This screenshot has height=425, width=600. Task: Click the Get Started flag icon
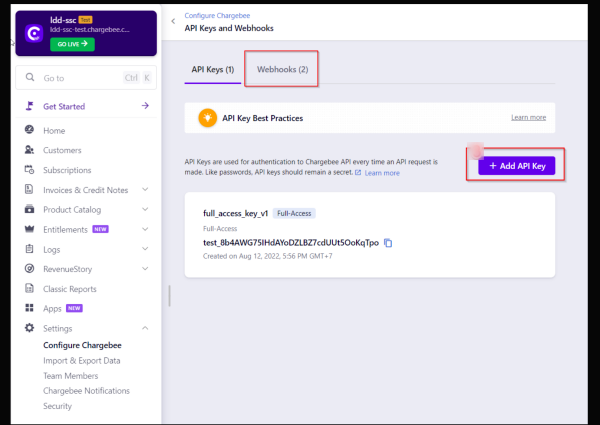pyautogui.click(x=29, y=106)
